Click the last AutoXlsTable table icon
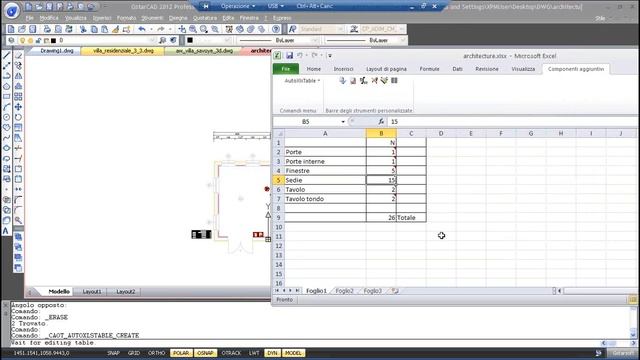Screen dimensions: 640x360 point(394,81)
